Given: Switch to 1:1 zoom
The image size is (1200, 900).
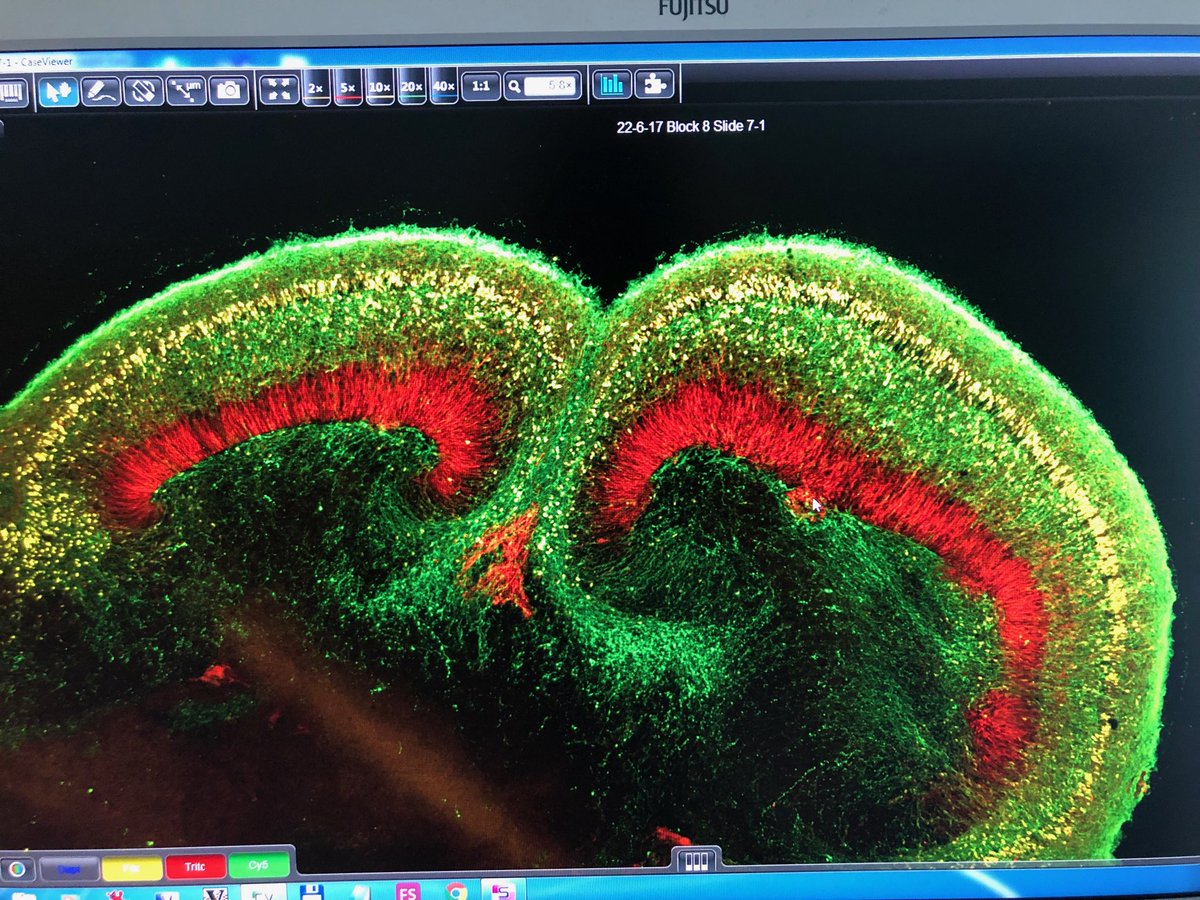Looking at the screenshot, I should [481, 86].
